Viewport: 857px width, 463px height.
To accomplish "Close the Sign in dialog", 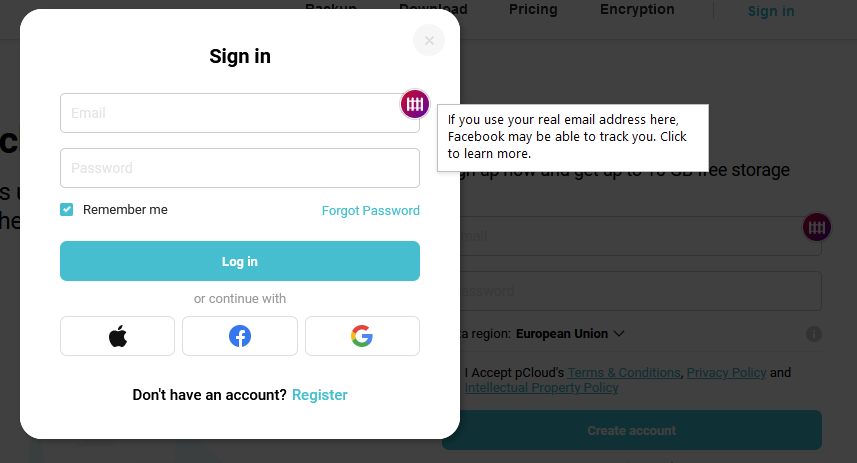I will click(429, 40).
